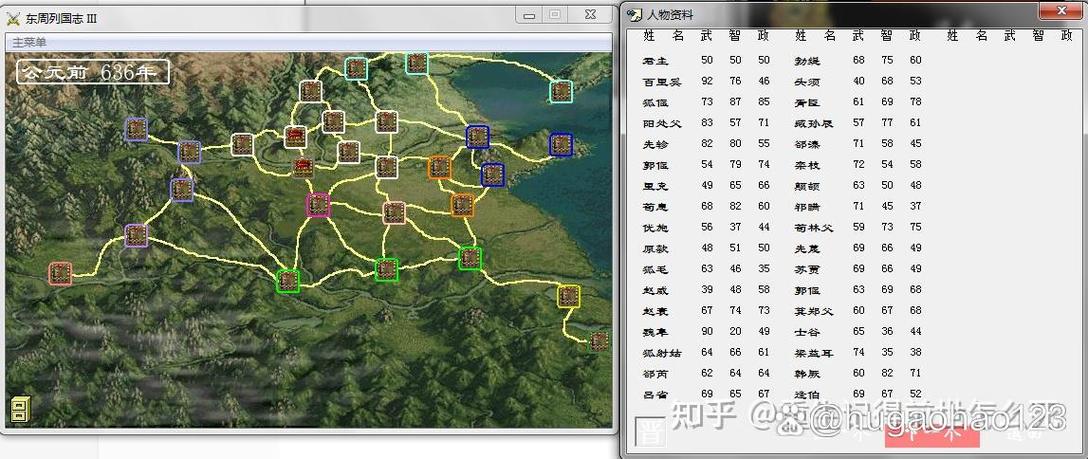Select the topmost white-bordered city
1088x459 pixels.
click(310, 91)
